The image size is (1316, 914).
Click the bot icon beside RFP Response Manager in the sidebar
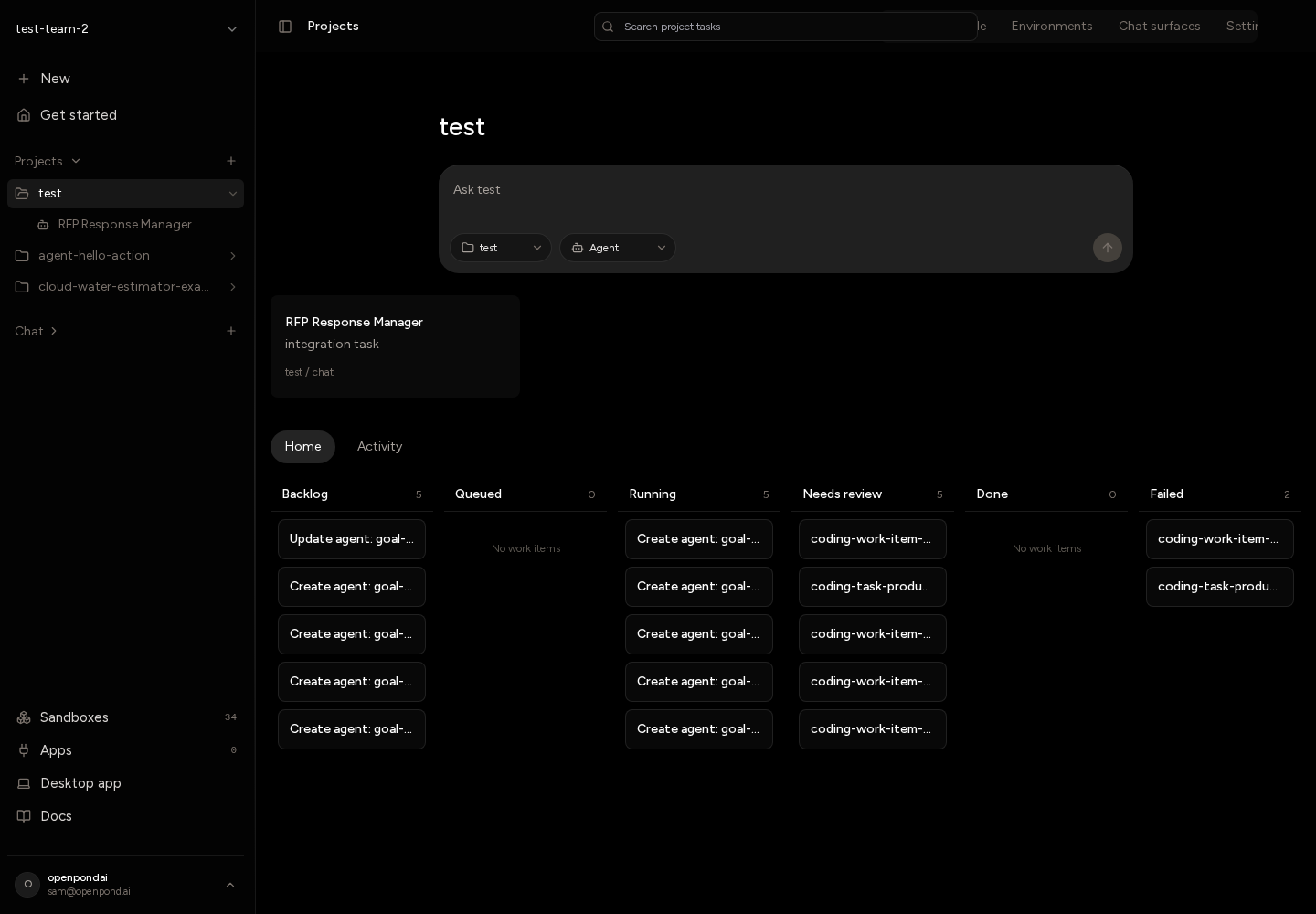pos(43,225)
